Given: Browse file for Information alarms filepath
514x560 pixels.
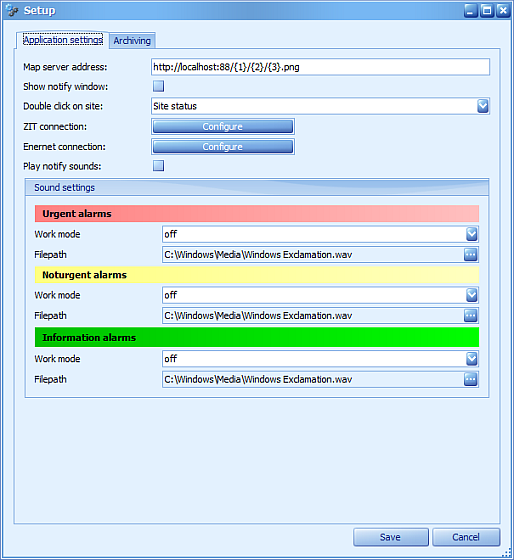Looking at the screenshot, I should point(470,379).
